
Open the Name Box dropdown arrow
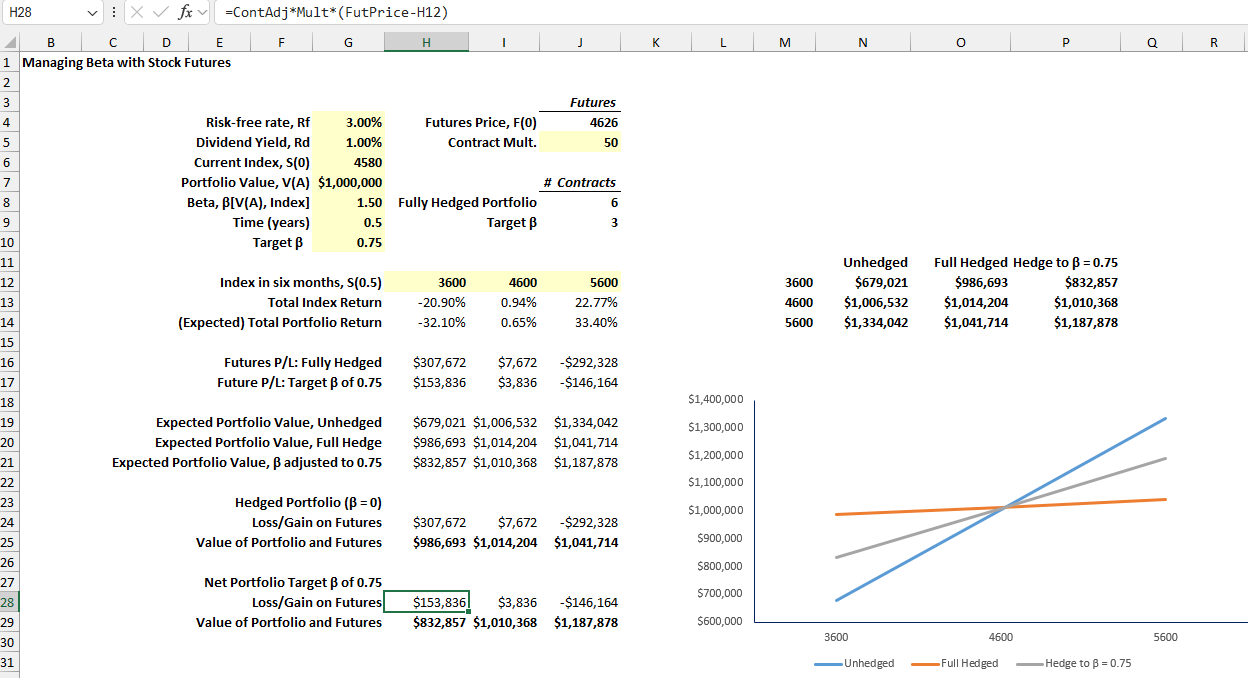92,13
